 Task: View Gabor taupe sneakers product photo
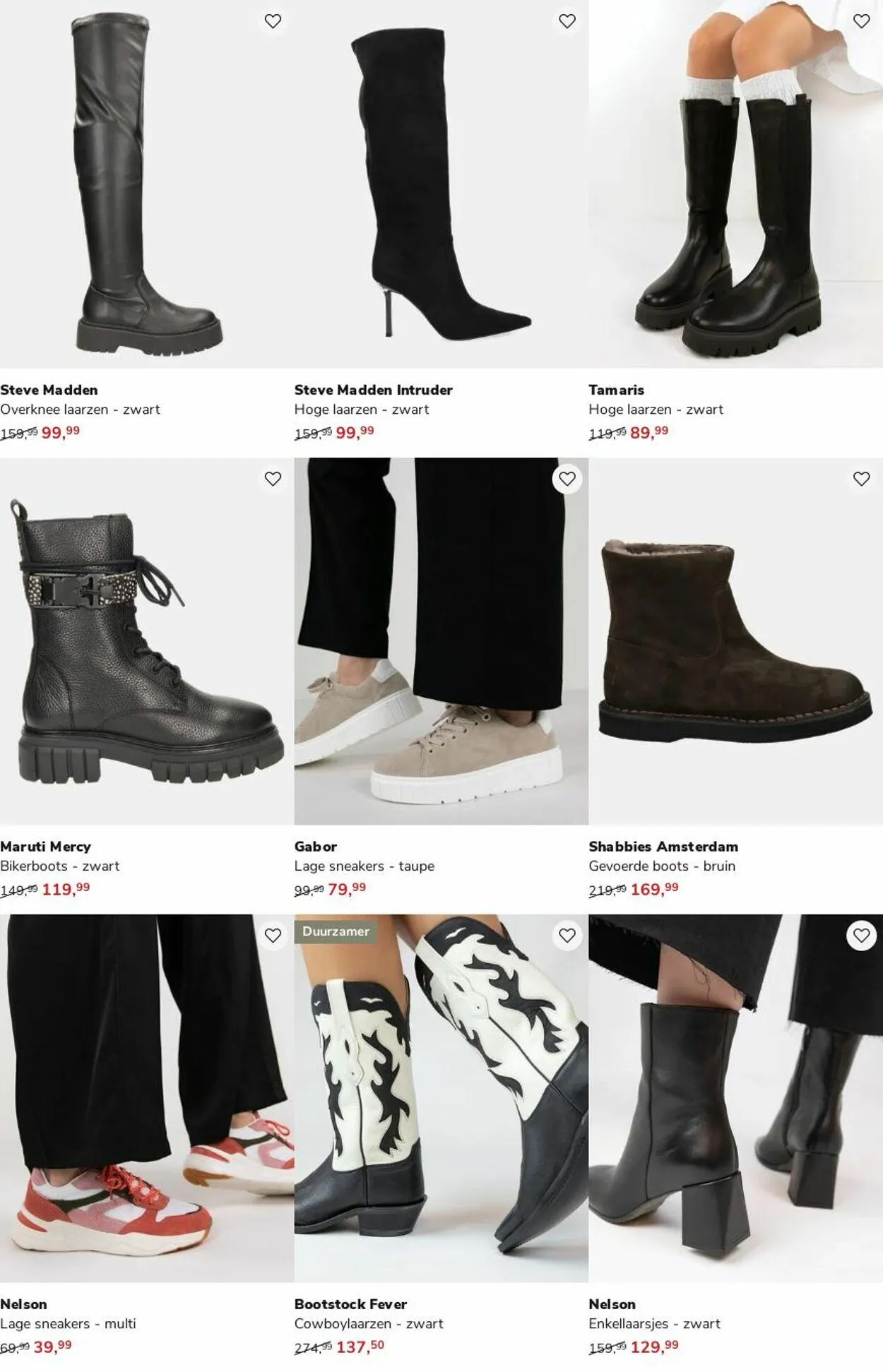[441, 641]
